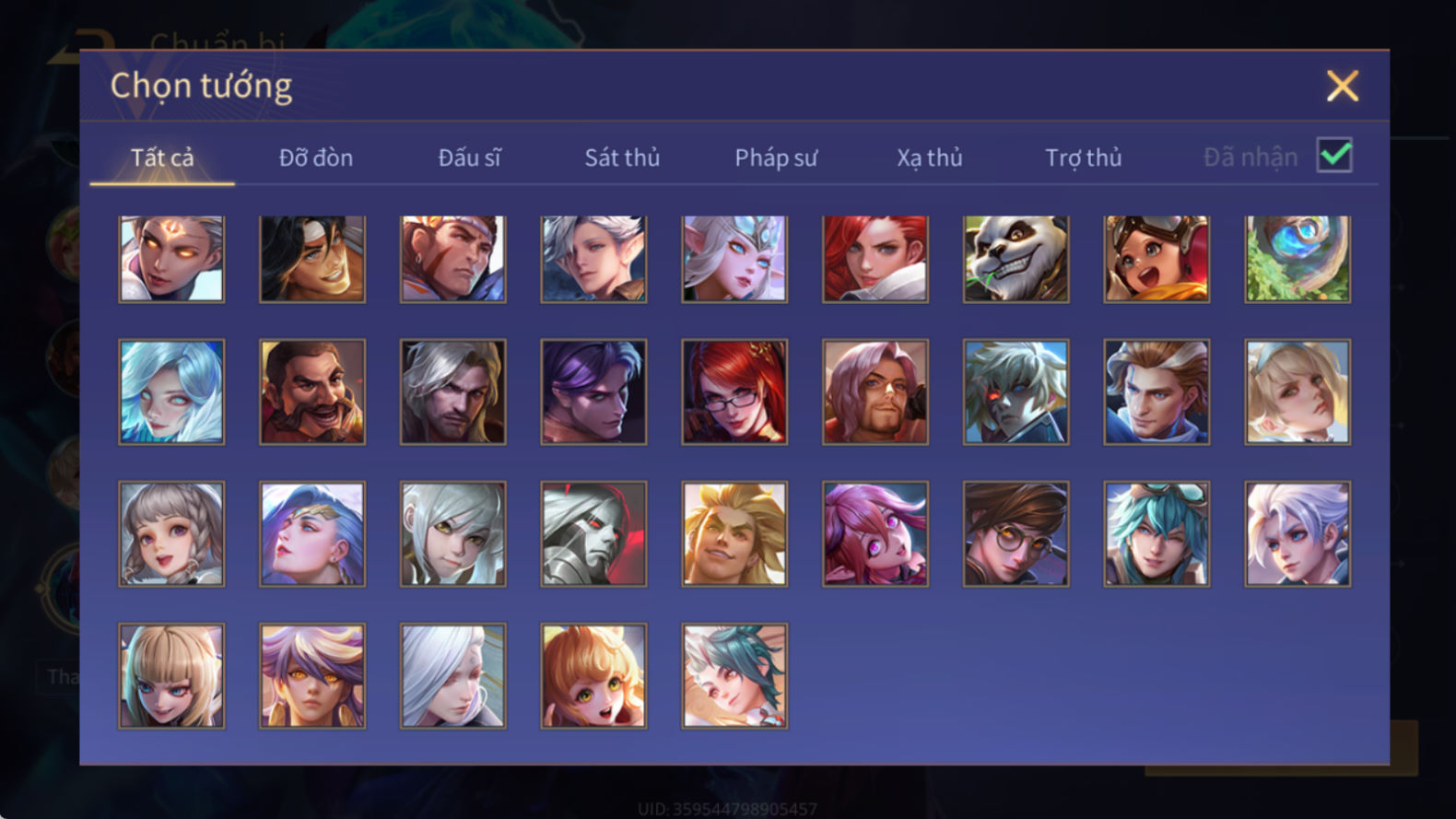Choose the purple-haired dark hero portrait
Viewport: 1456px width, 819px height.
(x=593, y=392)
